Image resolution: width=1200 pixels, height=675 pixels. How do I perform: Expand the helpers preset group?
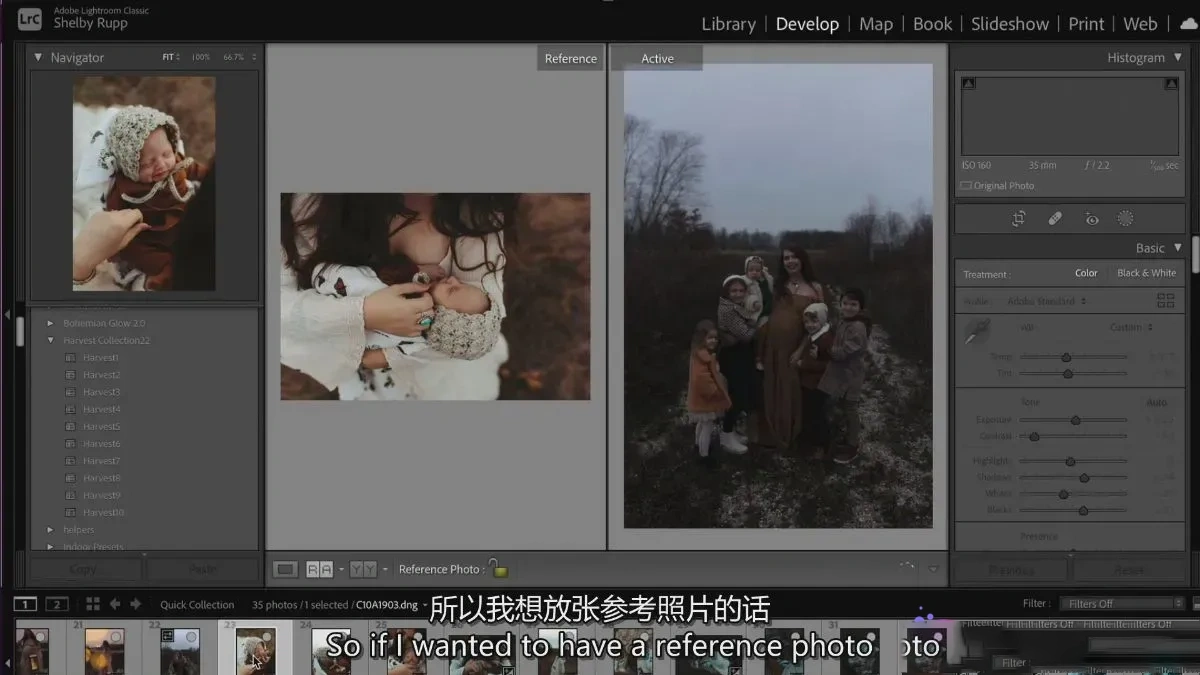coord(50,530)
